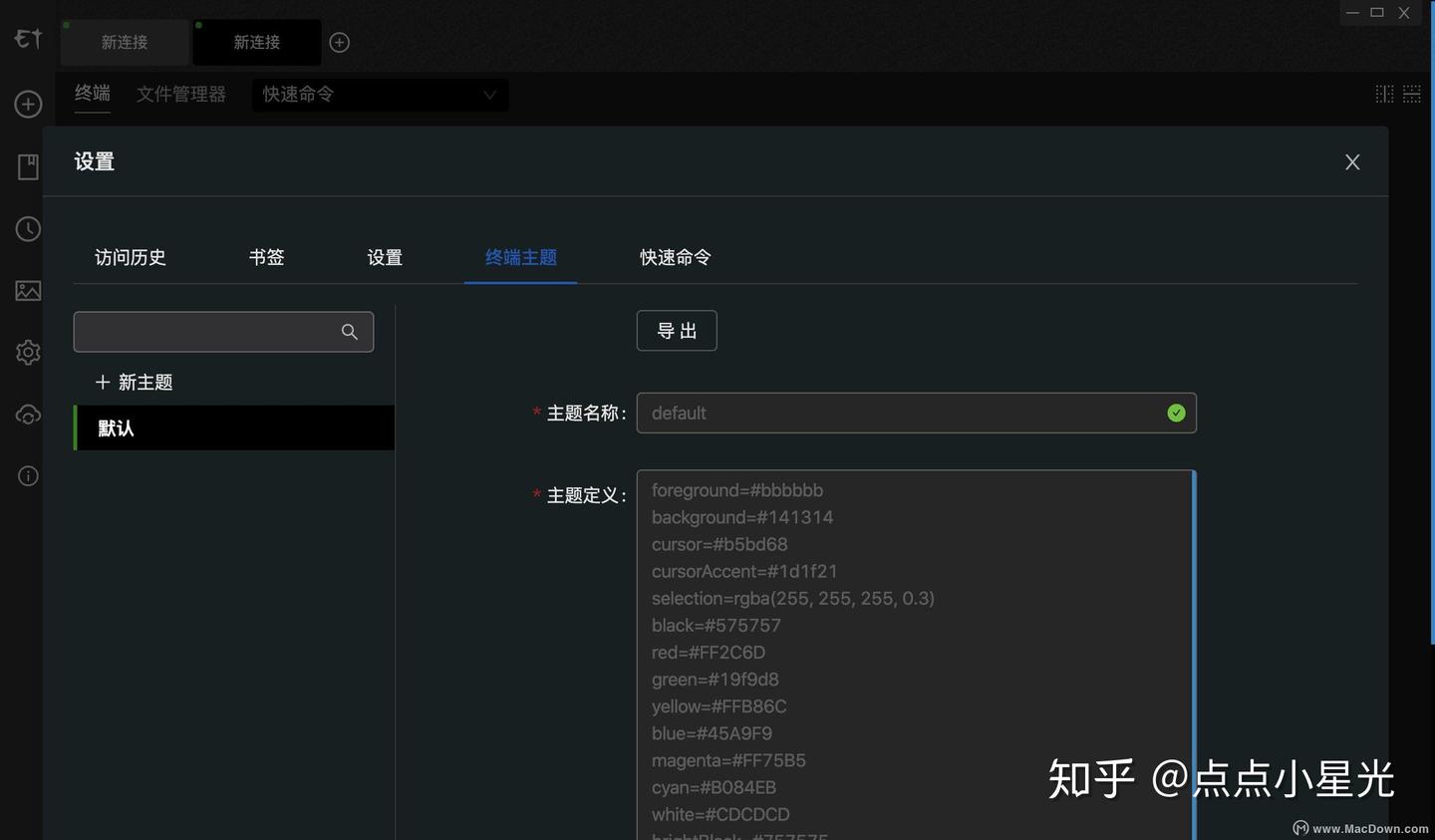Open new connection via sidebar plus icon

pyautogui.click(x=28, y=104)
